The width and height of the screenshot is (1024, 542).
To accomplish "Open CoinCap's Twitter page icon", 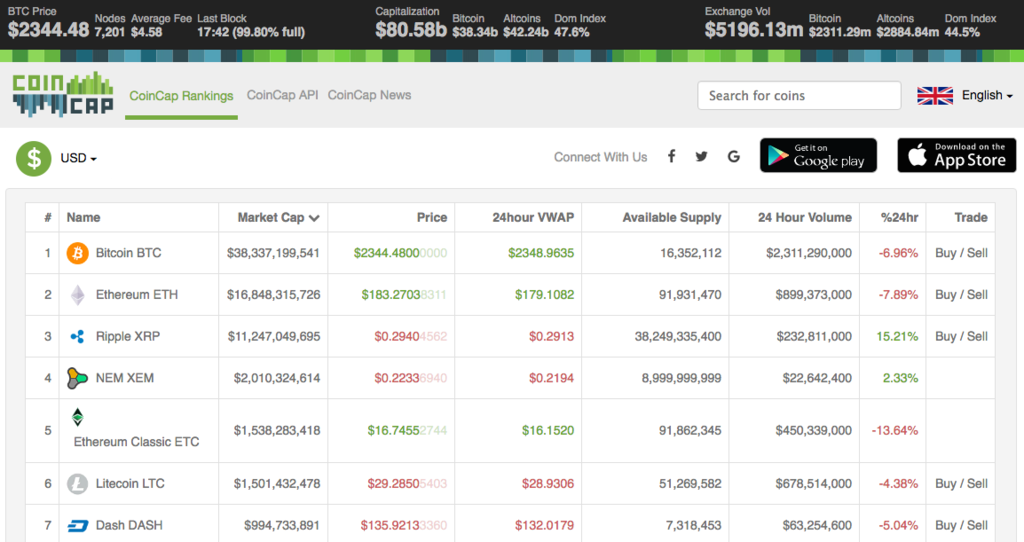I will coord(701,157).
